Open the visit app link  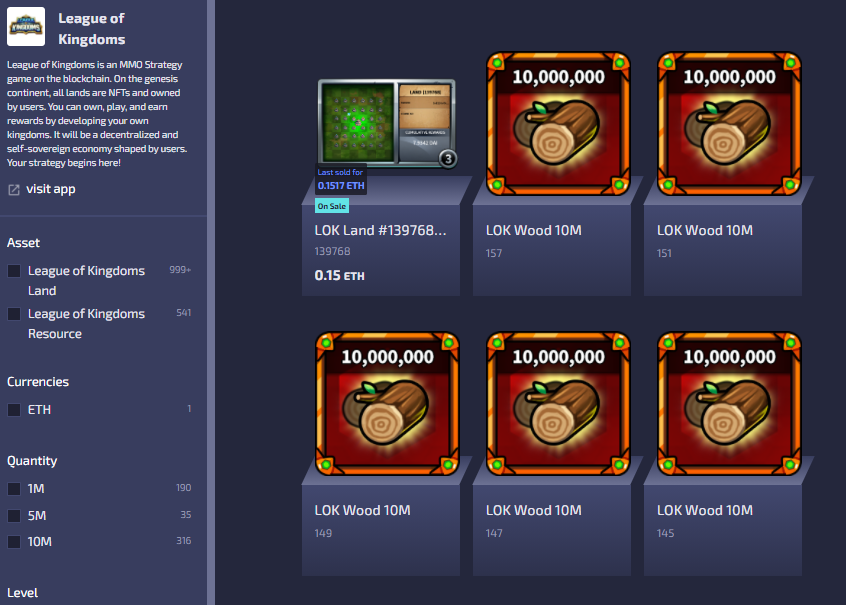[x=51, y=189]
